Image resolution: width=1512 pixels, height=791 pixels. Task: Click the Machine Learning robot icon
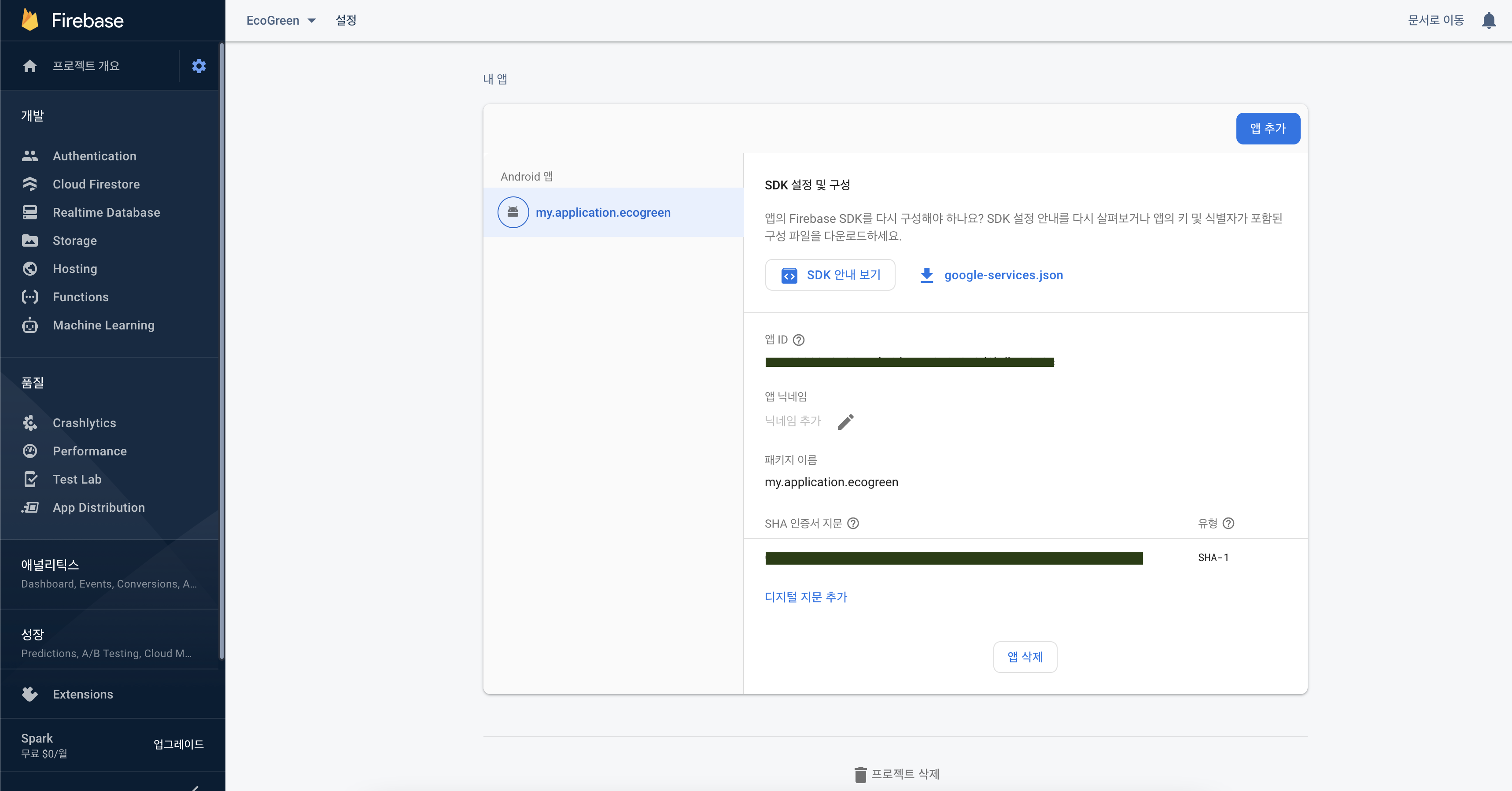coord(30,325)
